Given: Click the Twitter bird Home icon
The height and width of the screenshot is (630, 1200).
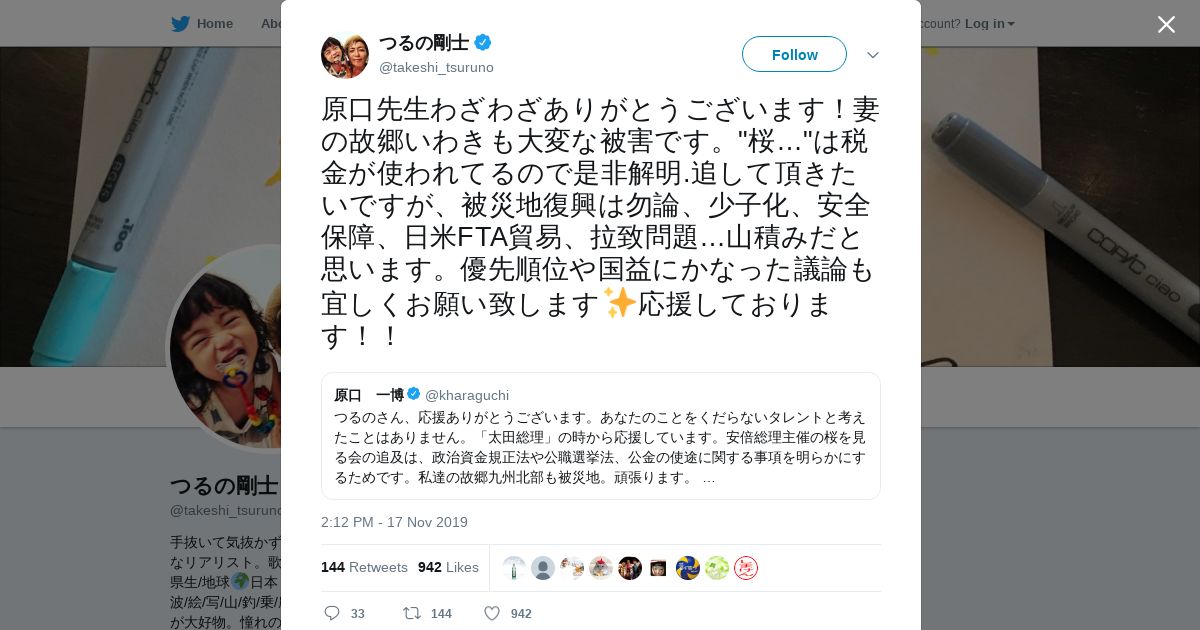Looking at the screenshot, I should pos(180,23).
